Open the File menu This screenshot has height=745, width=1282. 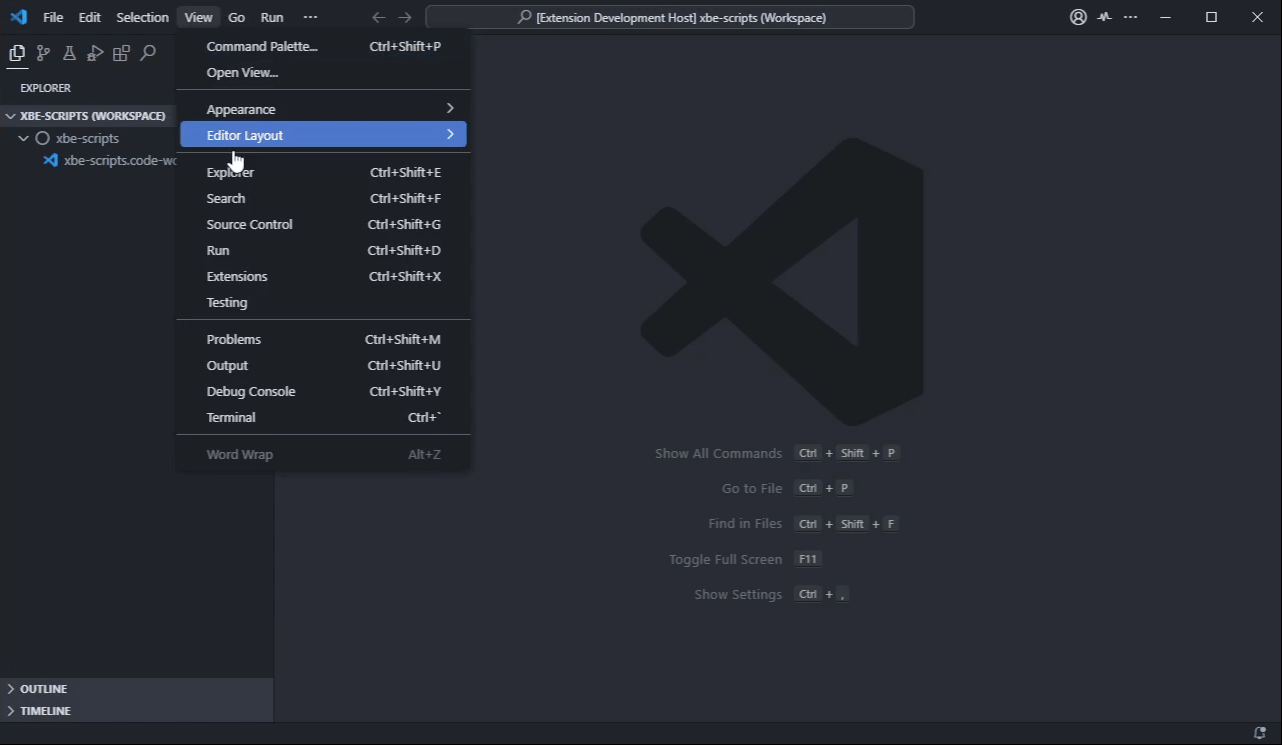point(53,17)
